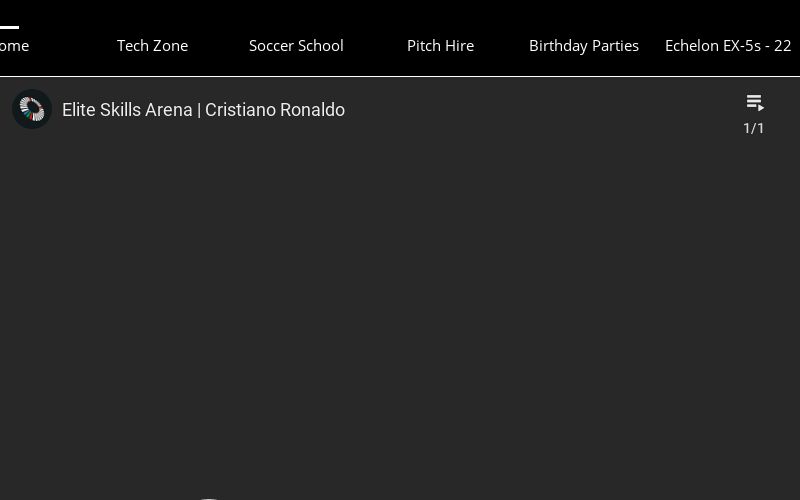Open the Birthday Parties page

[583, 46]
